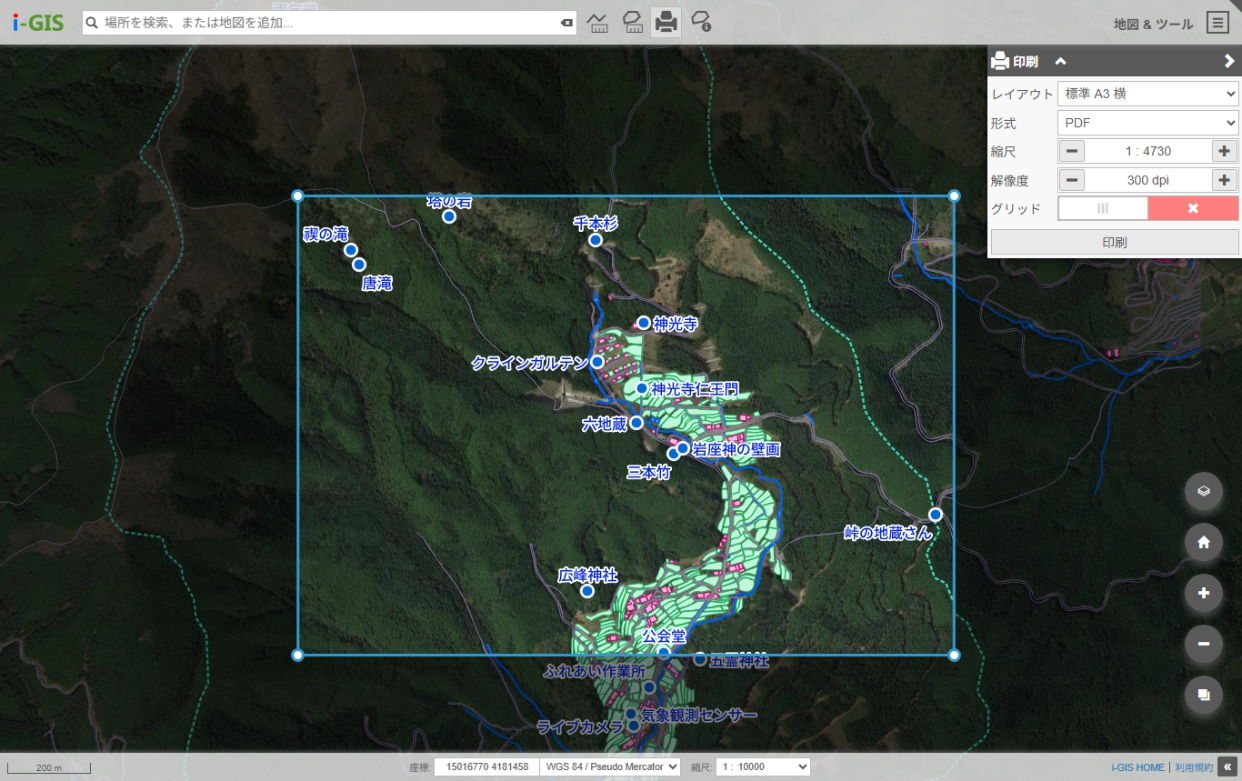
Task: Click the 三本竹 label
Action: pos(648,472)
